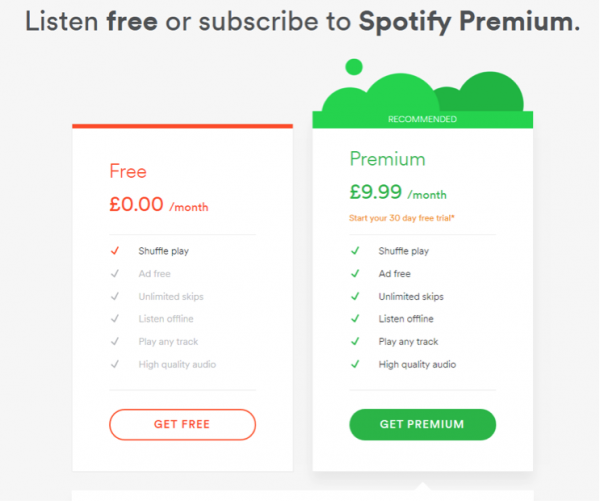Click green checkmark beside Premium Shuffle play

tap(355, 251)
